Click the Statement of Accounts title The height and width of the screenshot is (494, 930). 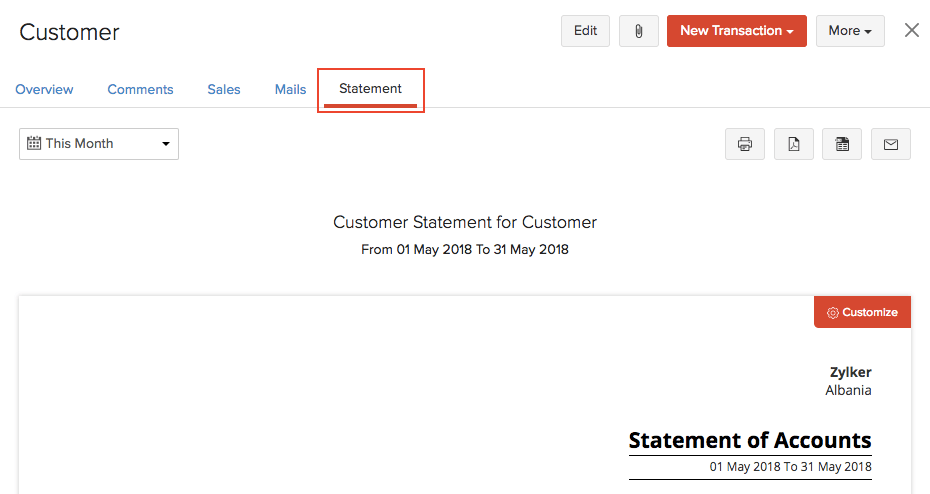(750, 440)
